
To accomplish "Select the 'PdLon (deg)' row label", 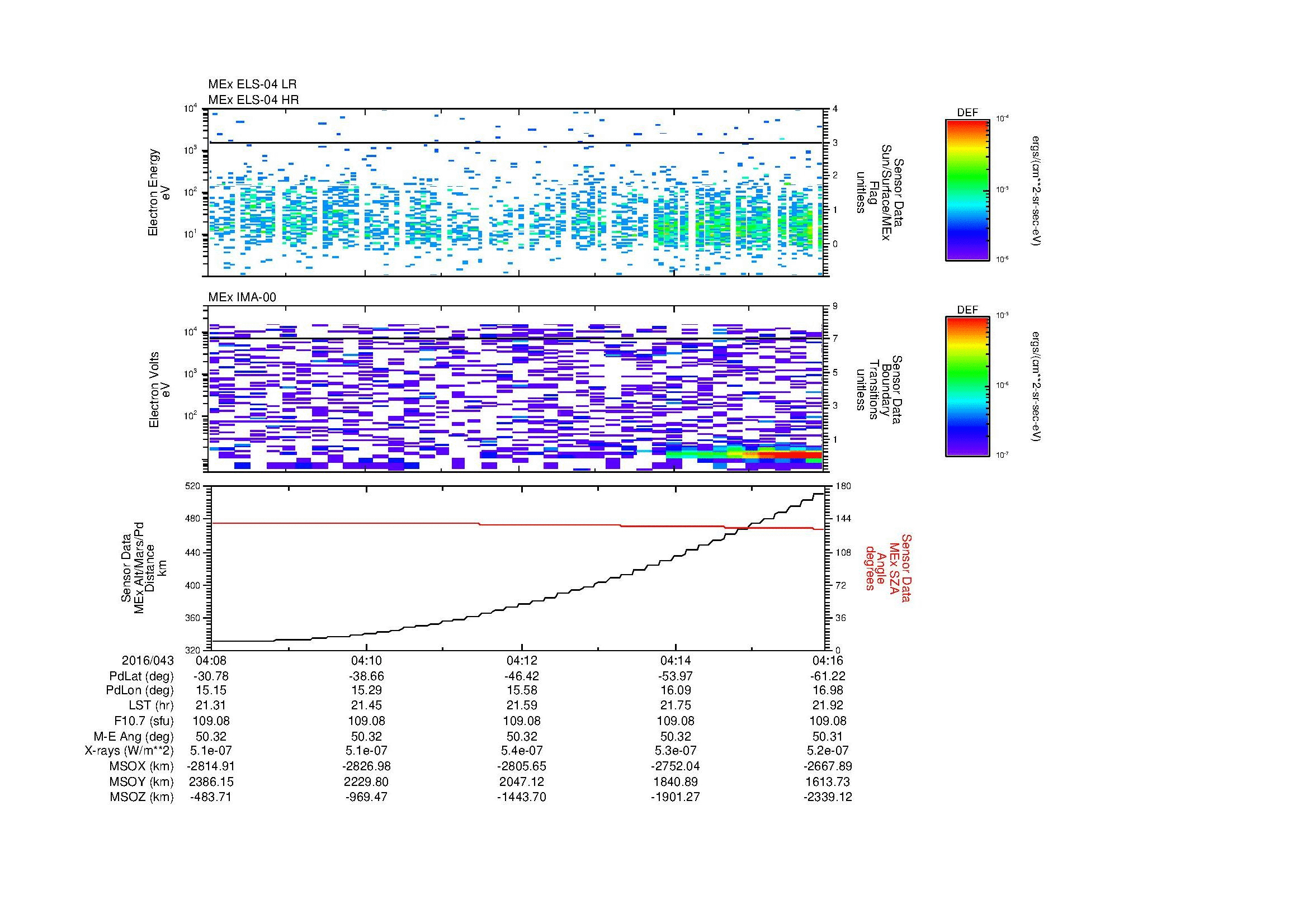I will coord(140,690).
